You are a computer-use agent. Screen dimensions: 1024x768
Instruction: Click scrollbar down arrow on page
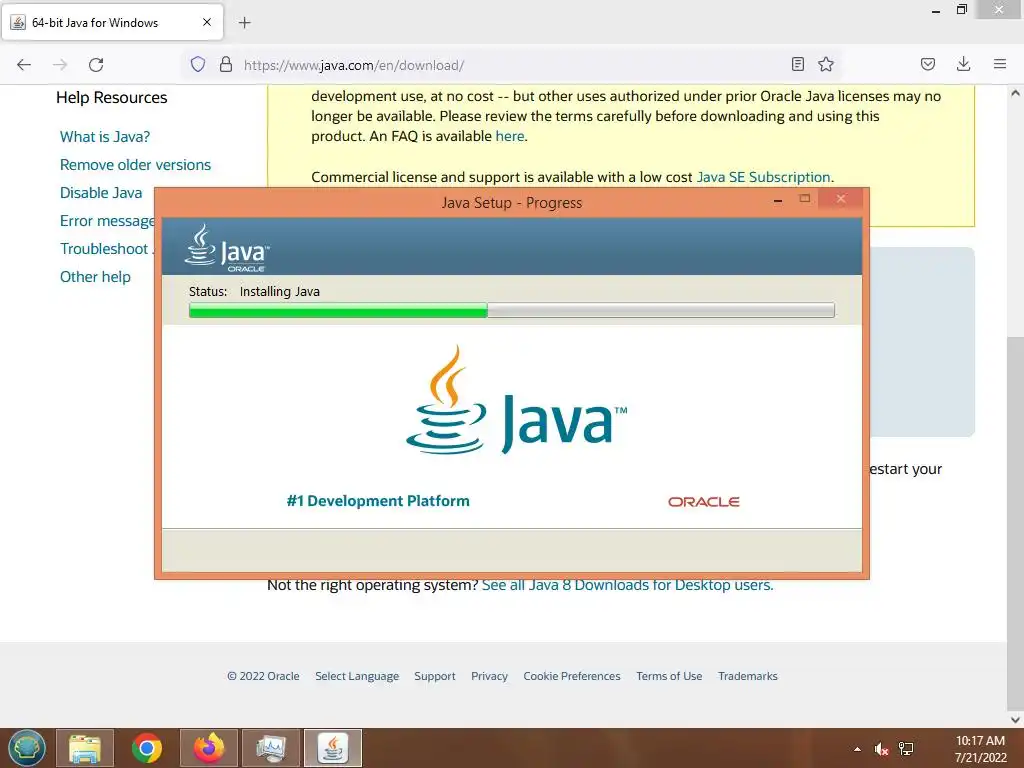pyautogui.click(x=1015, y=720)
